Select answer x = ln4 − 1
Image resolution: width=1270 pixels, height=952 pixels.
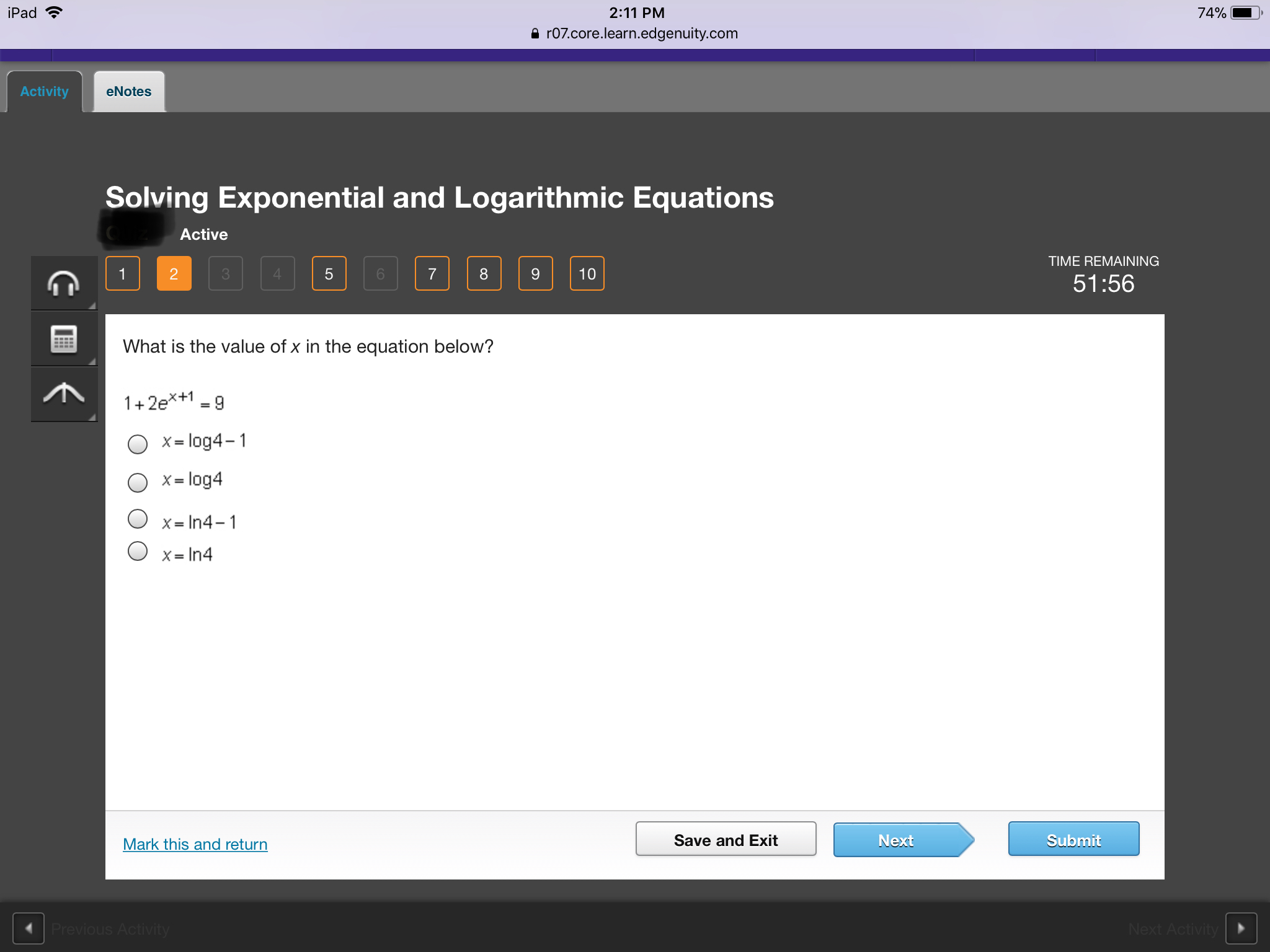pos(137,519)
